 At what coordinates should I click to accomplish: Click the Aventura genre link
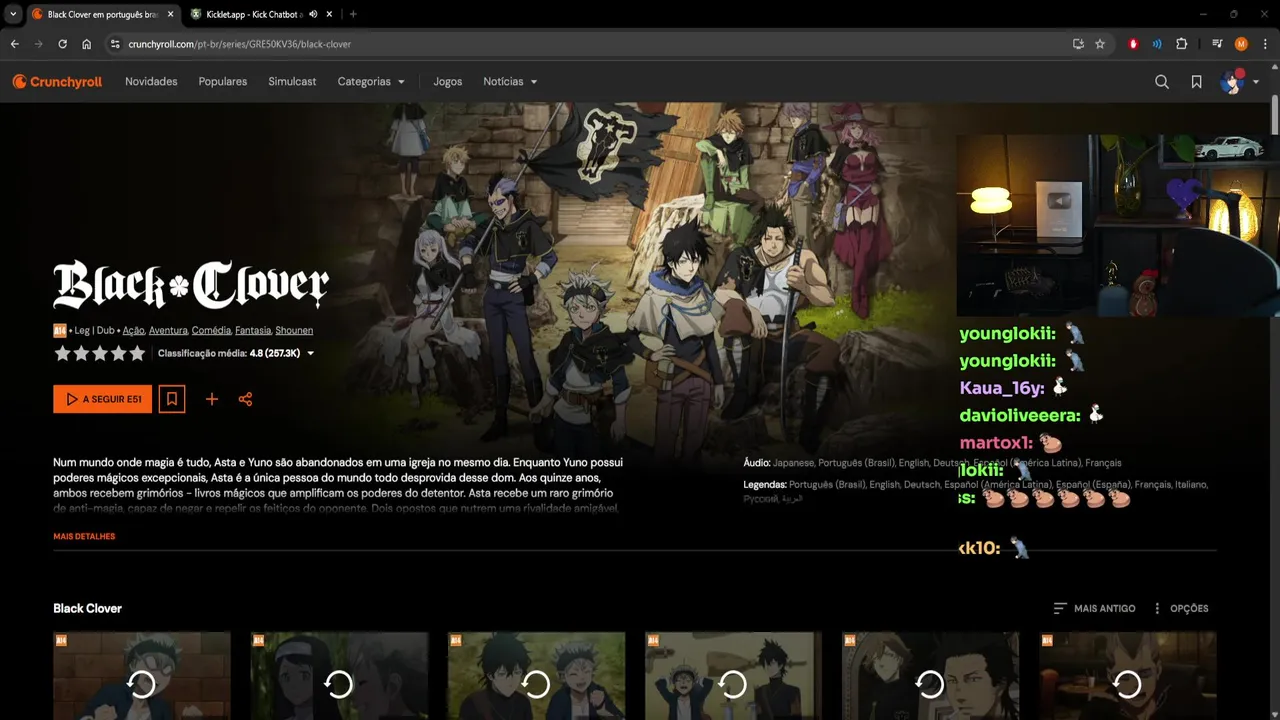168,330
